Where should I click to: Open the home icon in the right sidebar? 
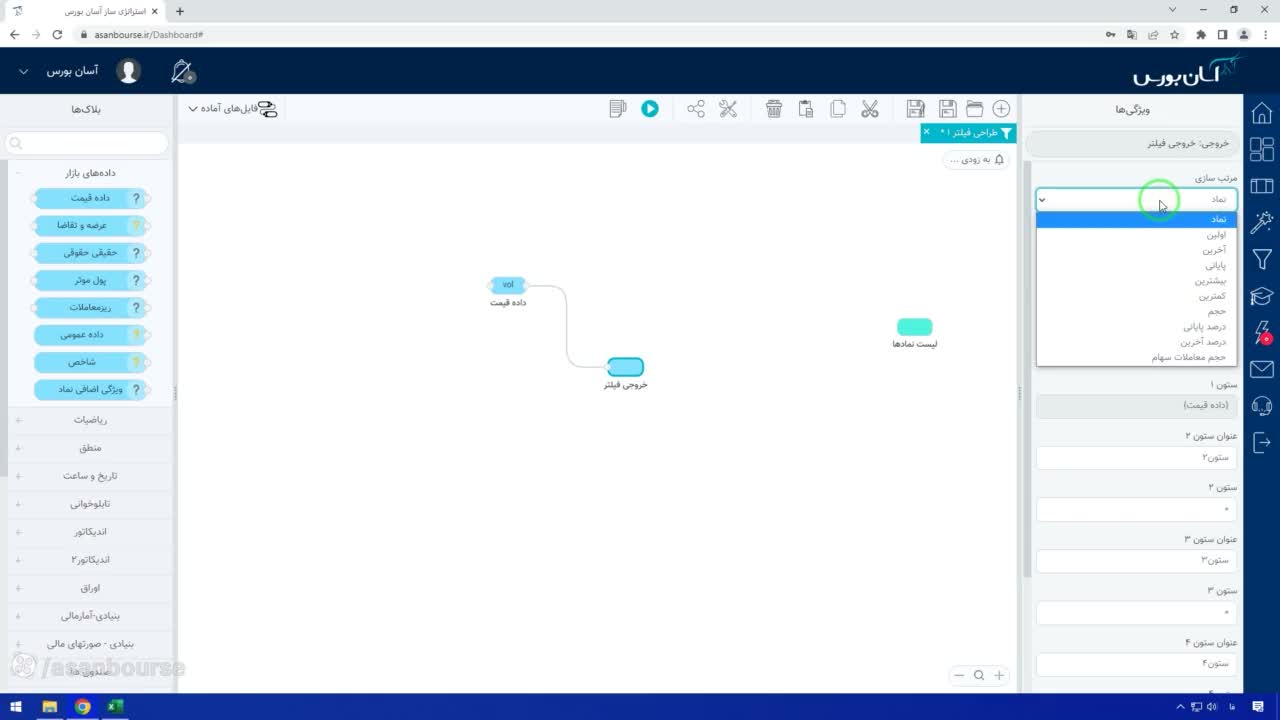[x=1262, y=113]
